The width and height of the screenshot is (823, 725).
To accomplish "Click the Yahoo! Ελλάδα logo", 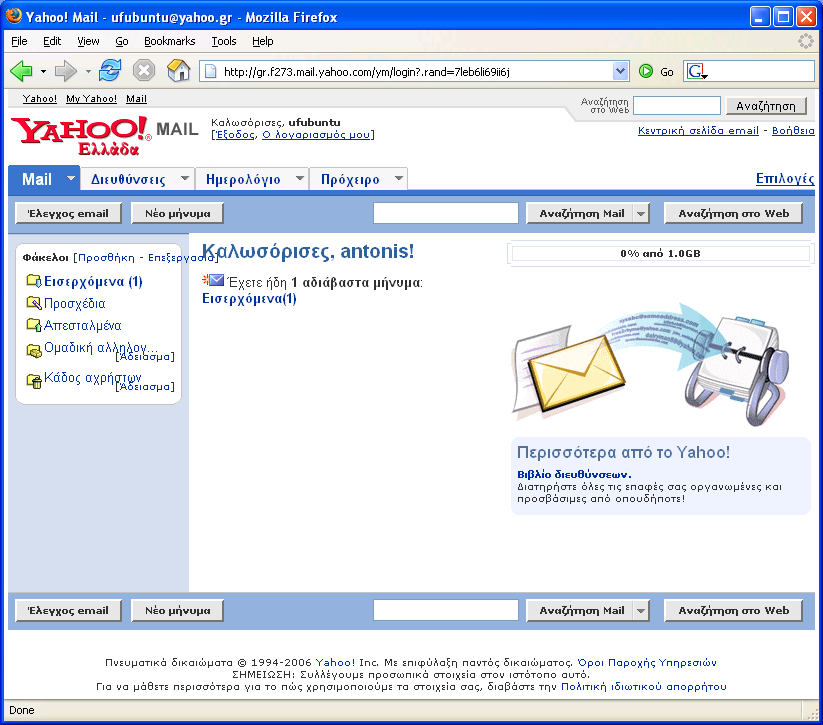I will point(81,135).
